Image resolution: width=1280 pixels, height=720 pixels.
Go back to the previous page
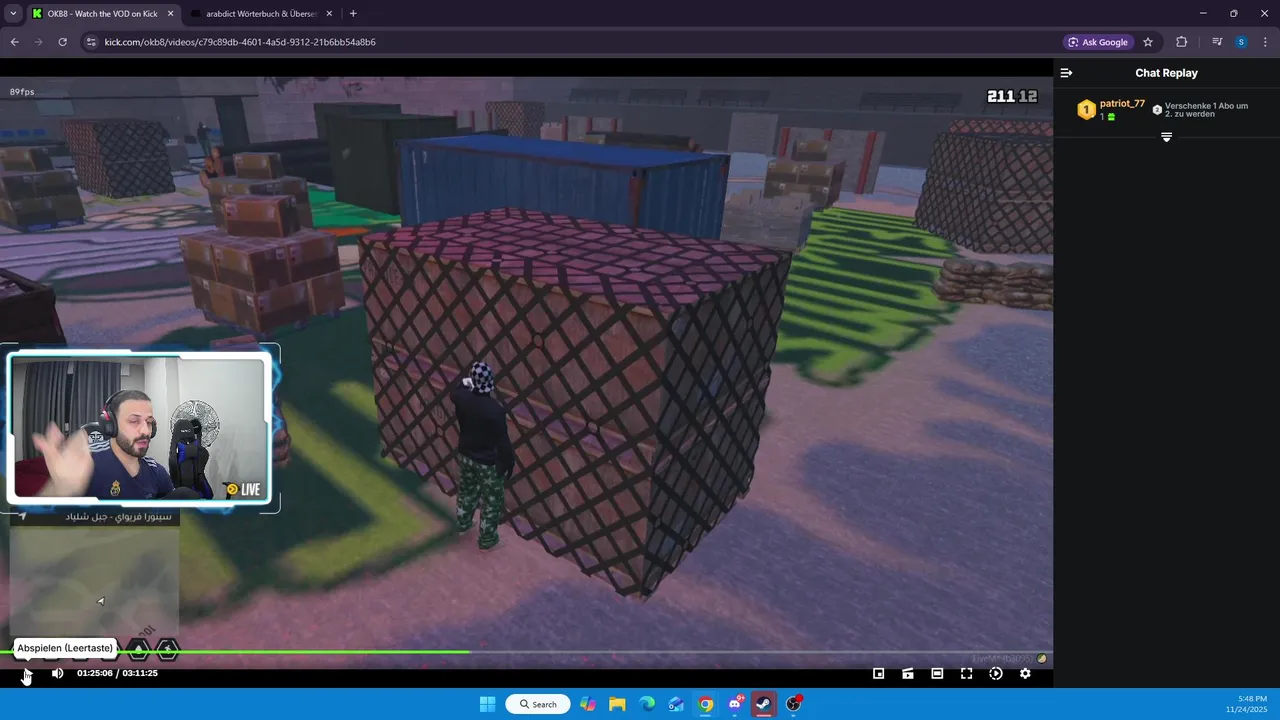pyautogui.click(x=15, y=42)
